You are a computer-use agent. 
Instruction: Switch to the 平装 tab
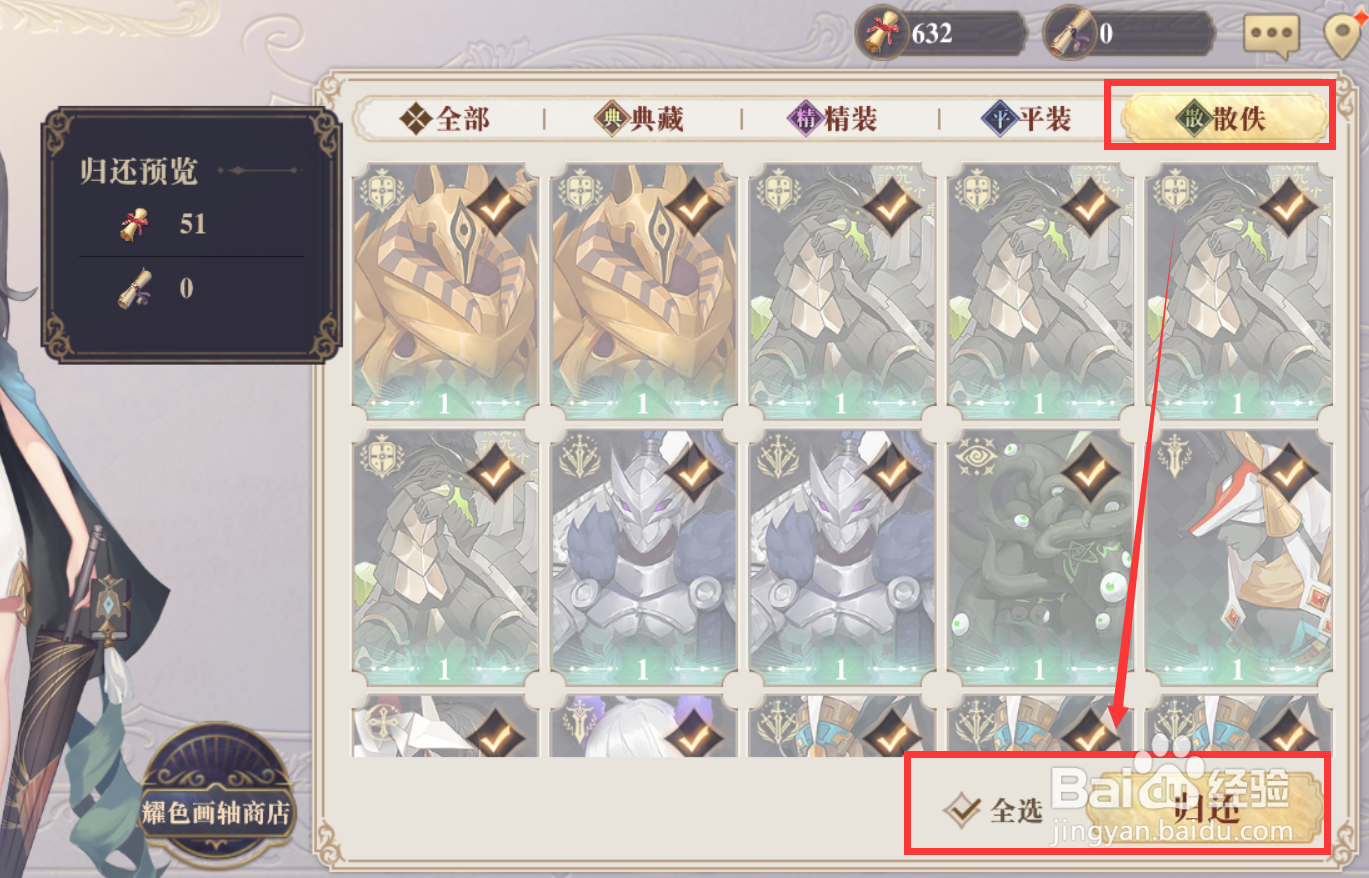pyautogui.click(x=1028, y=120)
